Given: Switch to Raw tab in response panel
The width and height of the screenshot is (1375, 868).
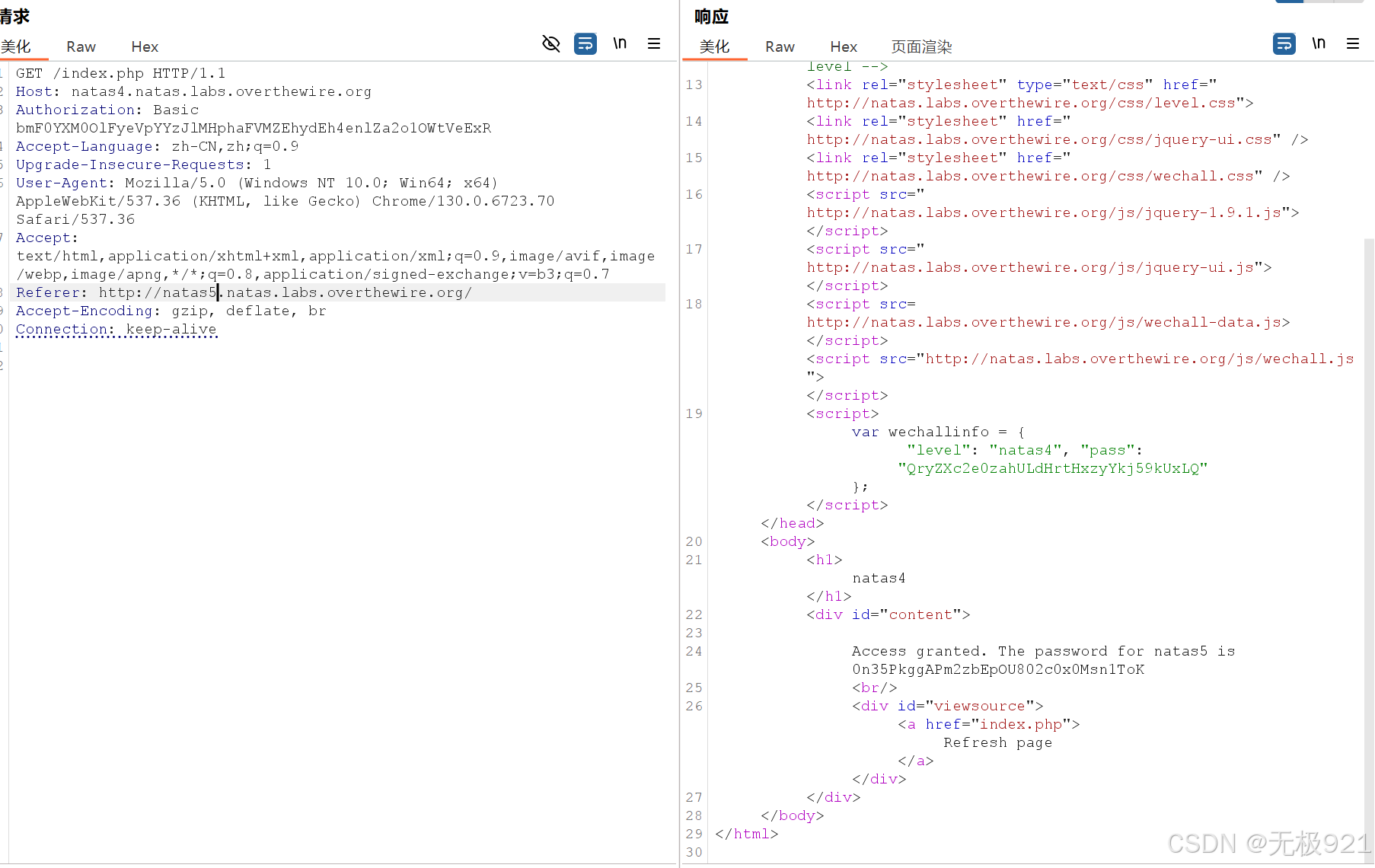Looking at the screenshot, I should click(x=780, y=47).
